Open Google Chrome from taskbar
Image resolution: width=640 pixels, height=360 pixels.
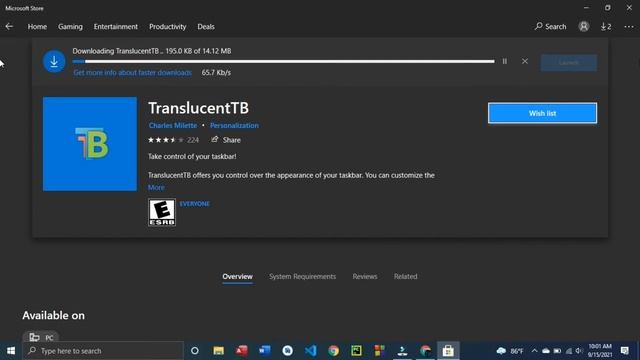[x=333, y=351]
